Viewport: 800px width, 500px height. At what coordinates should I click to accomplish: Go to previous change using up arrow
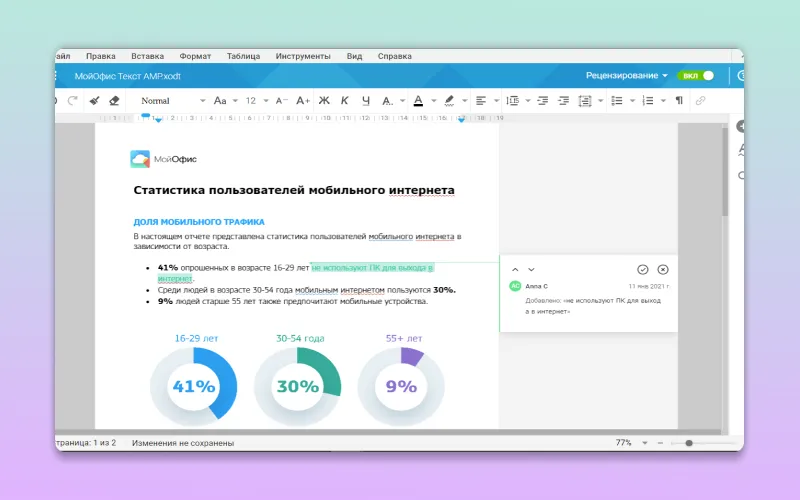[x=515, y=270]
